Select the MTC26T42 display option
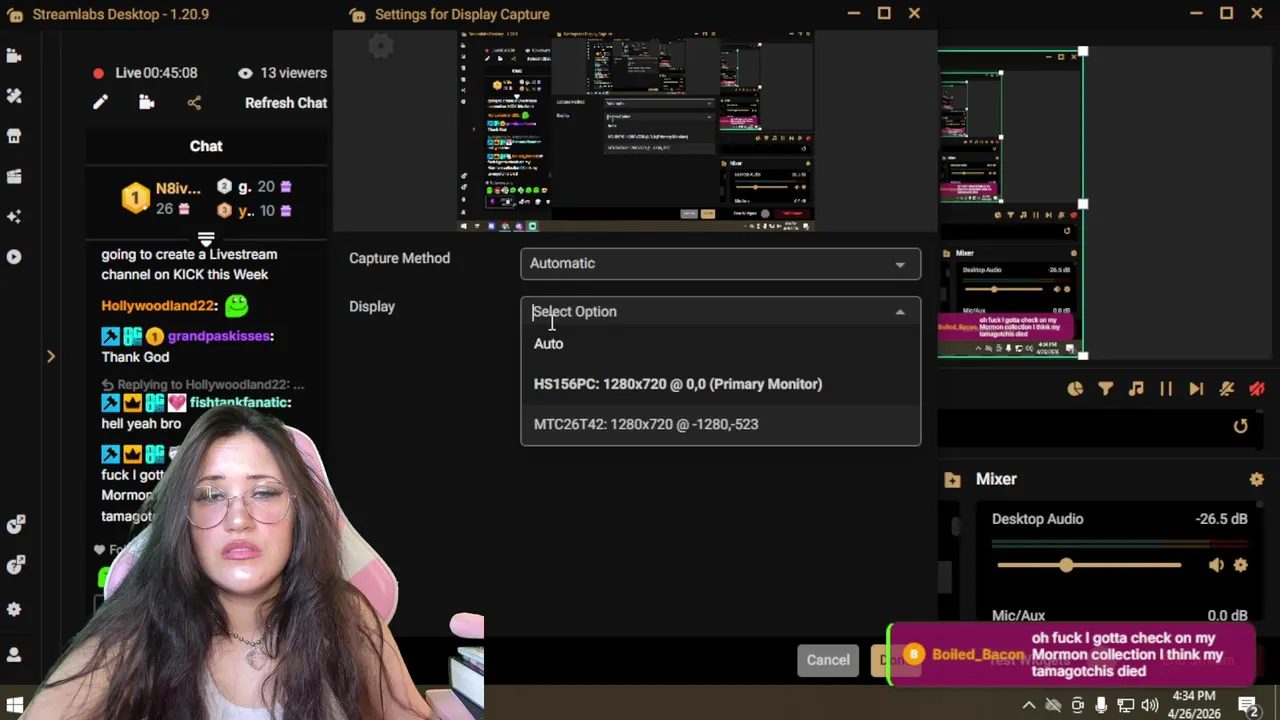1280x720 pixels. 720,424
